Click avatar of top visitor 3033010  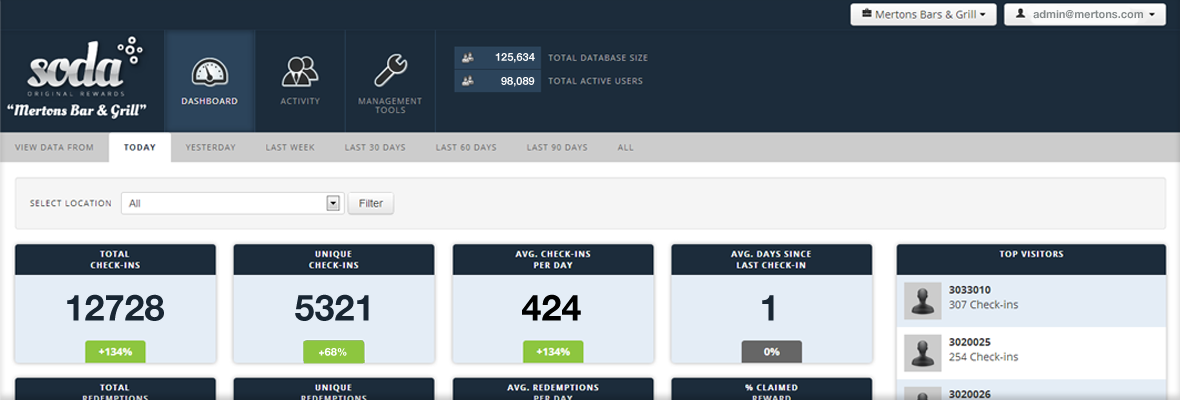(922, 300)
